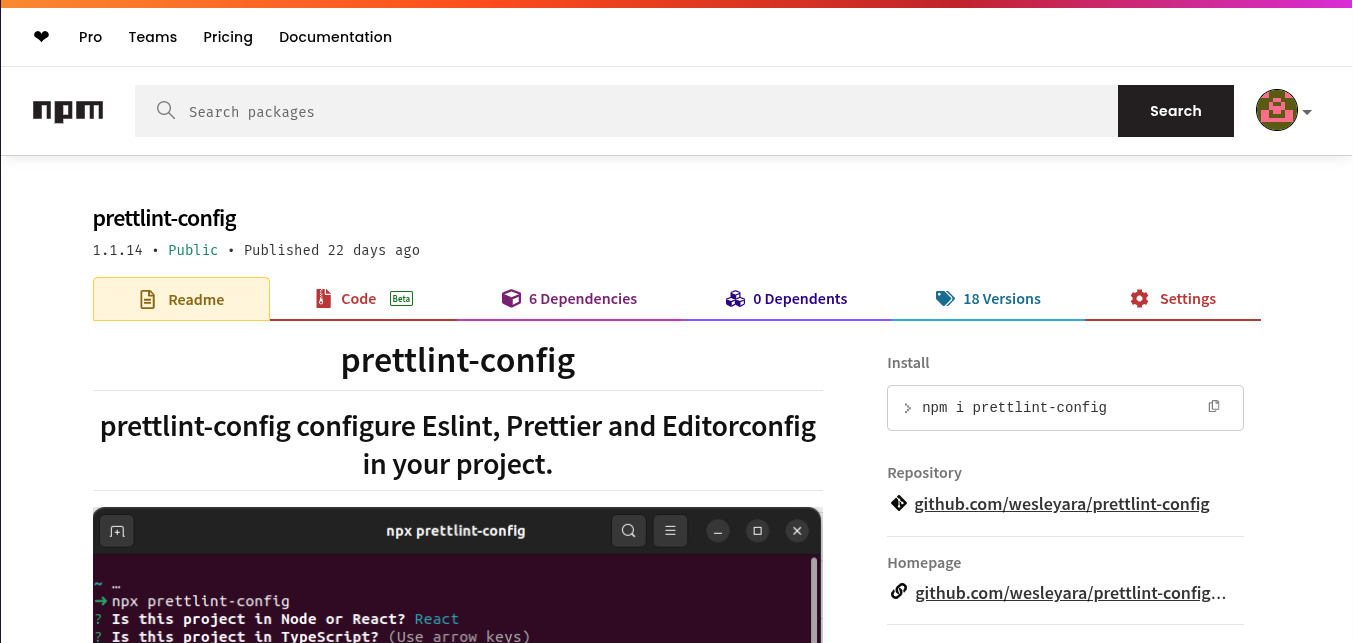
Task: Click the profile avatar picture
Action: (1276, 110)
